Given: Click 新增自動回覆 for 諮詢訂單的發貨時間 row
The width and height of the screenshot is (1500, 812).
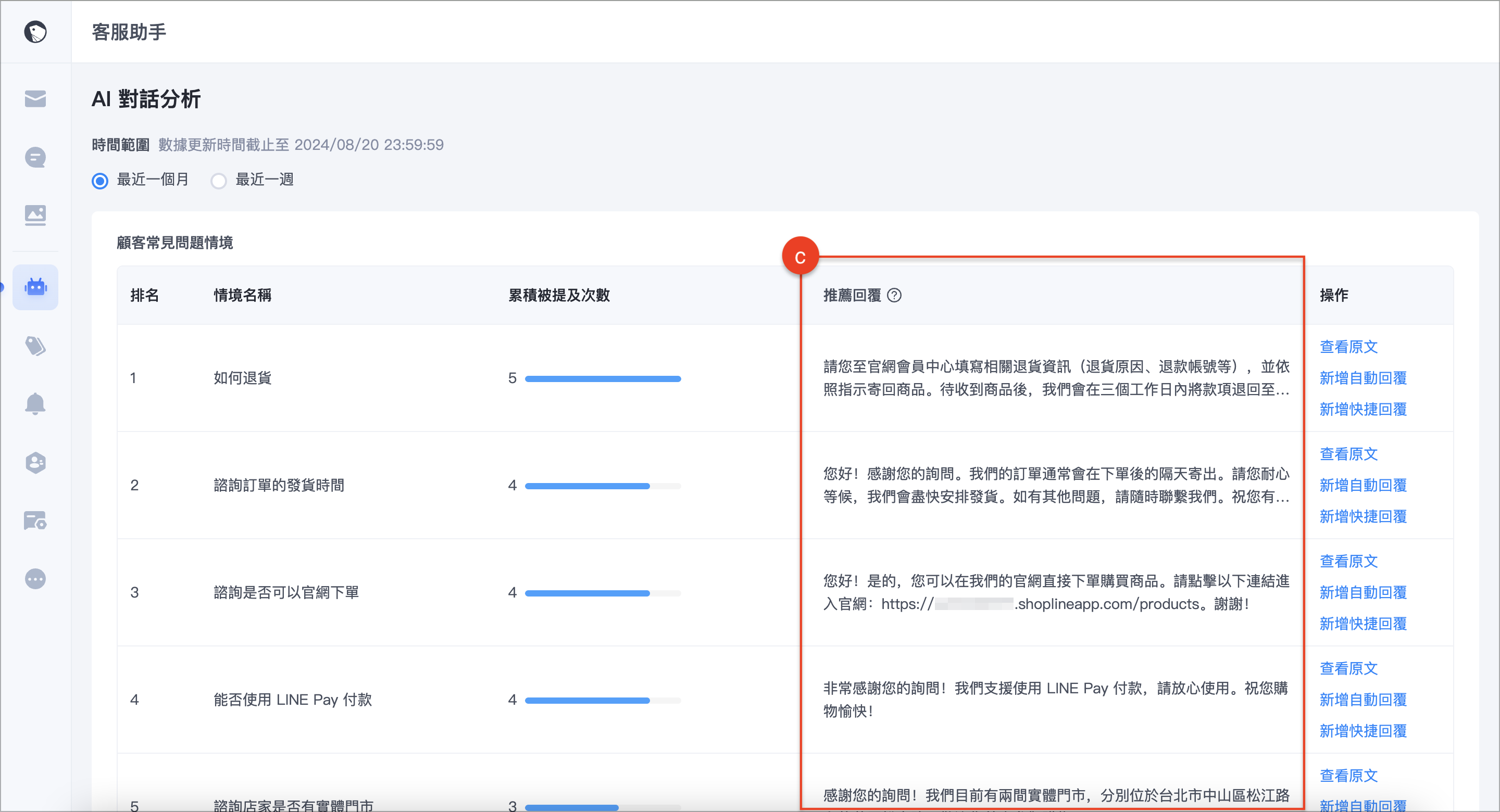Looking at the screenshot, I should pos(1363,486).
